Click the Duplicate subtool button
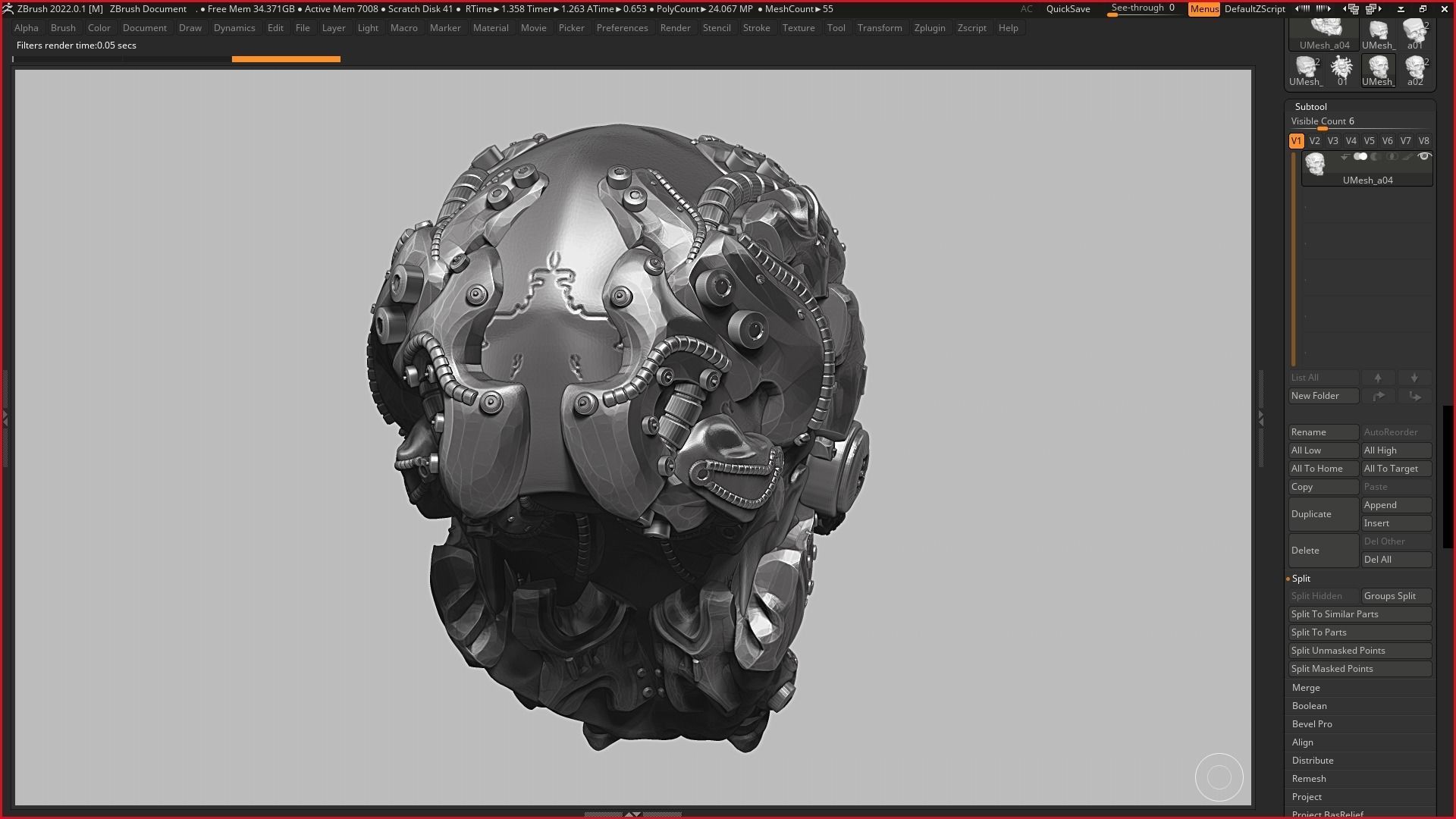1456x819 pixels. (1323, 514)
